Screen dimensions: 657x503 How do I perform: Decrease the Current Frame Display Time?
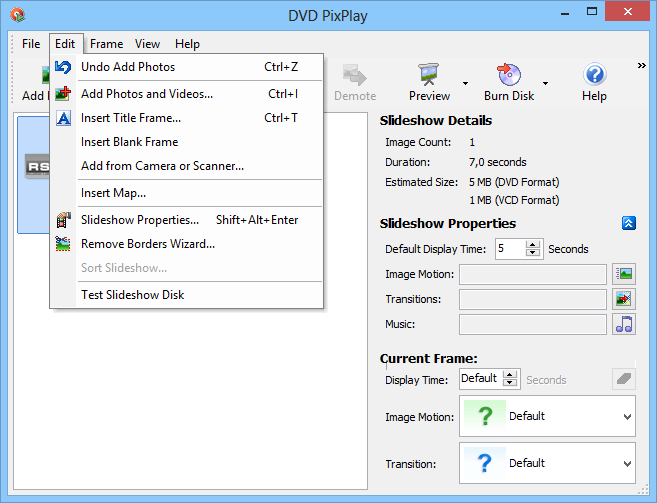coord(510,383)
